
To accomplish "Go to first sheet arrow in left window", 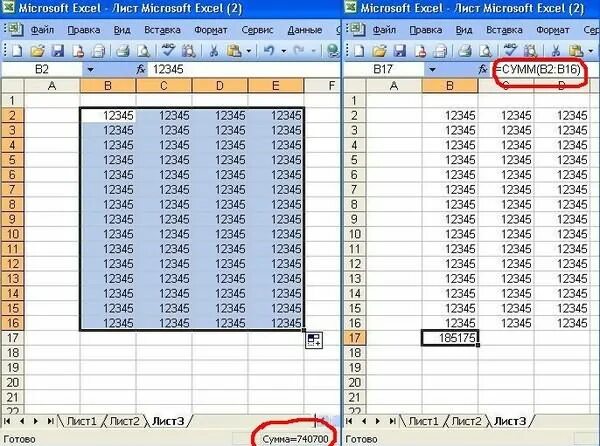I will coord(7,421).
